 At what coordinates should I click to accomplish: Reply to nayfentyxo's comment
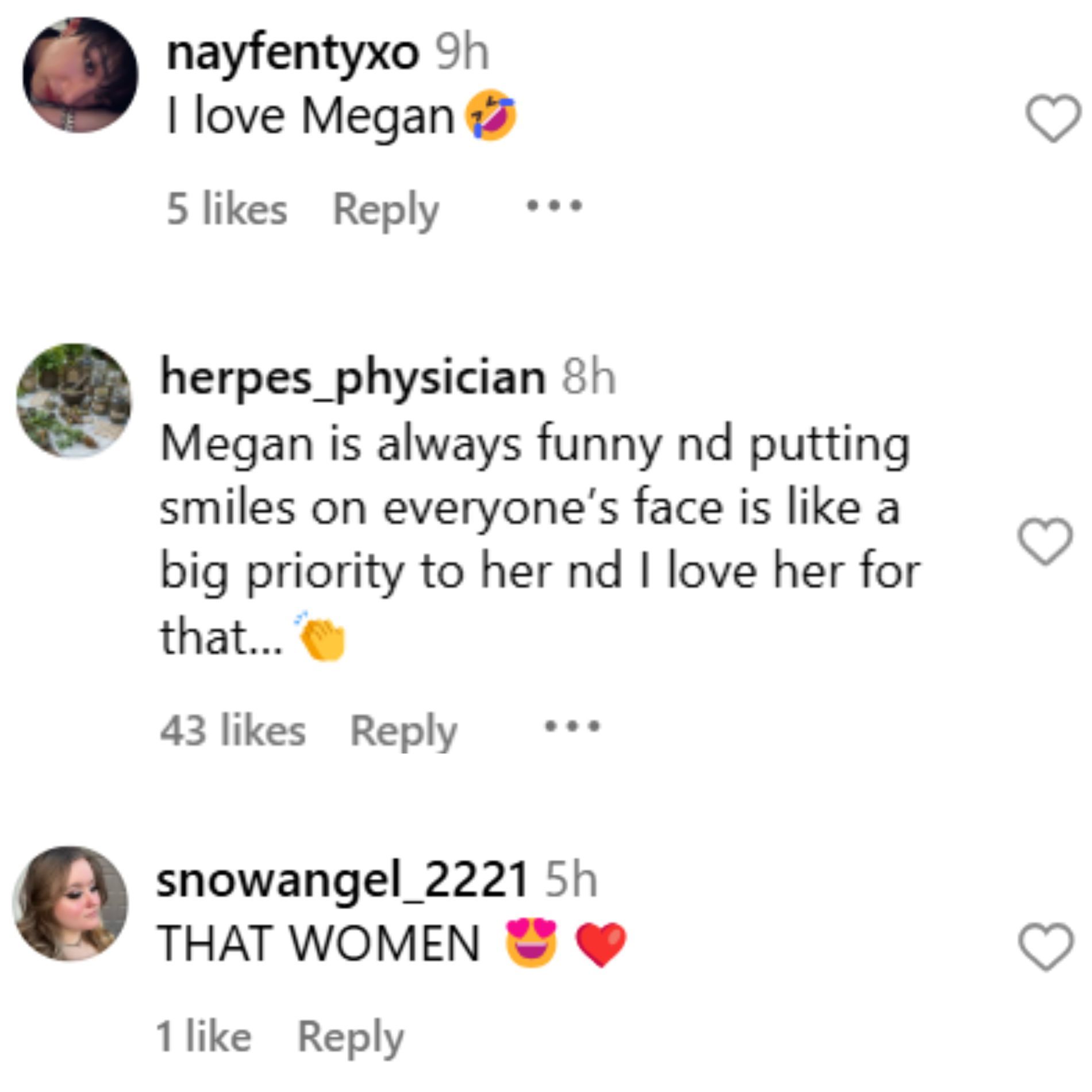coord(386,210)
